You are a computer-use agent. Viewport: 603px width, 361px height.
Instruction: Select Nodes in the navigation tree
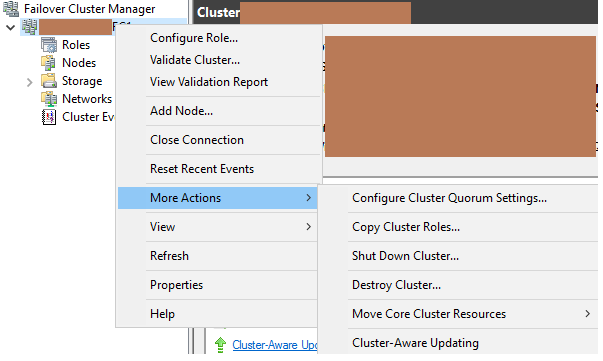(x=79, y=63)
